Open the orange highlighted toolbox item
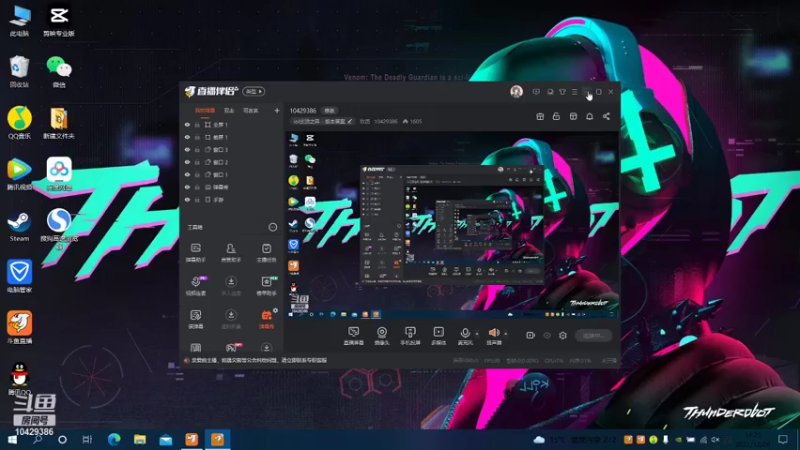The width and height of the screenshot is (800, 450). click(266, 319)
